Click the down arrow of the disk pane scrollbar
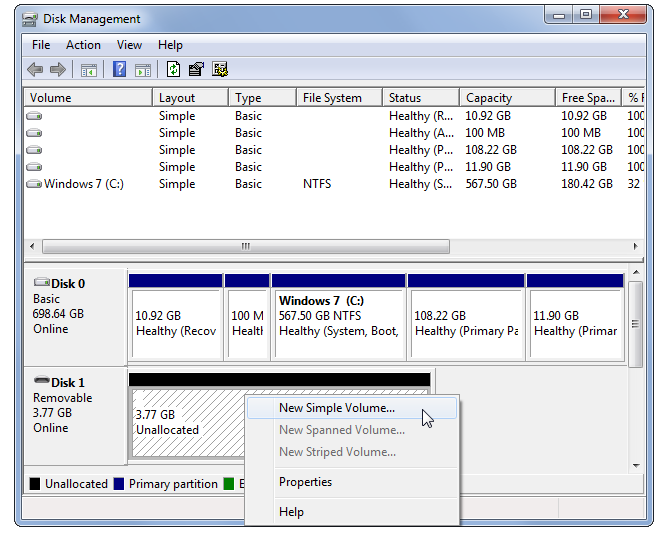The width and height of the screenshot is (664, 535). pos(636,466)
